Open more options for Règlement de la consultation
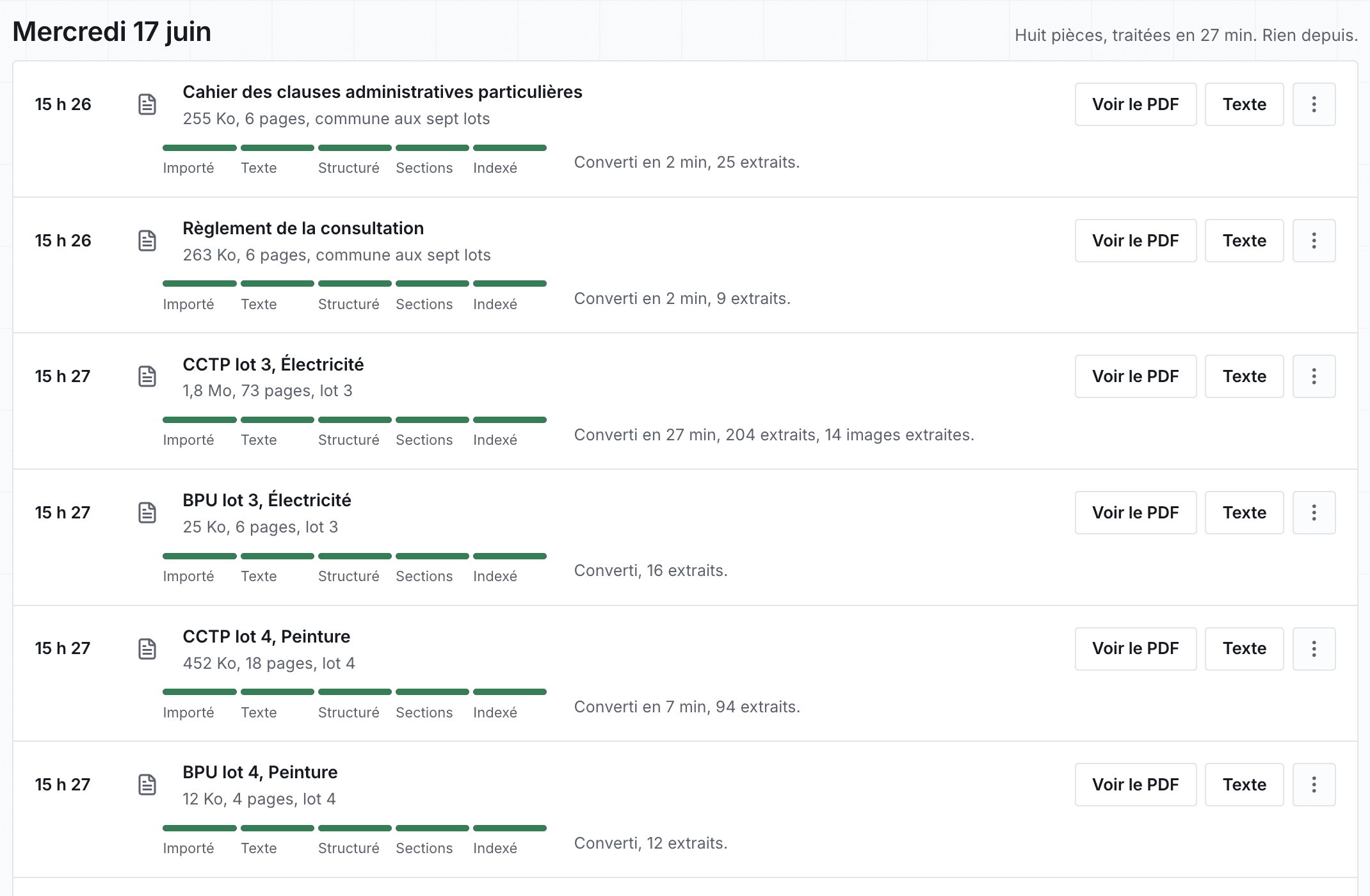Image resolution: width=1370 pixels, height=896 pixels. point(1314,241)
